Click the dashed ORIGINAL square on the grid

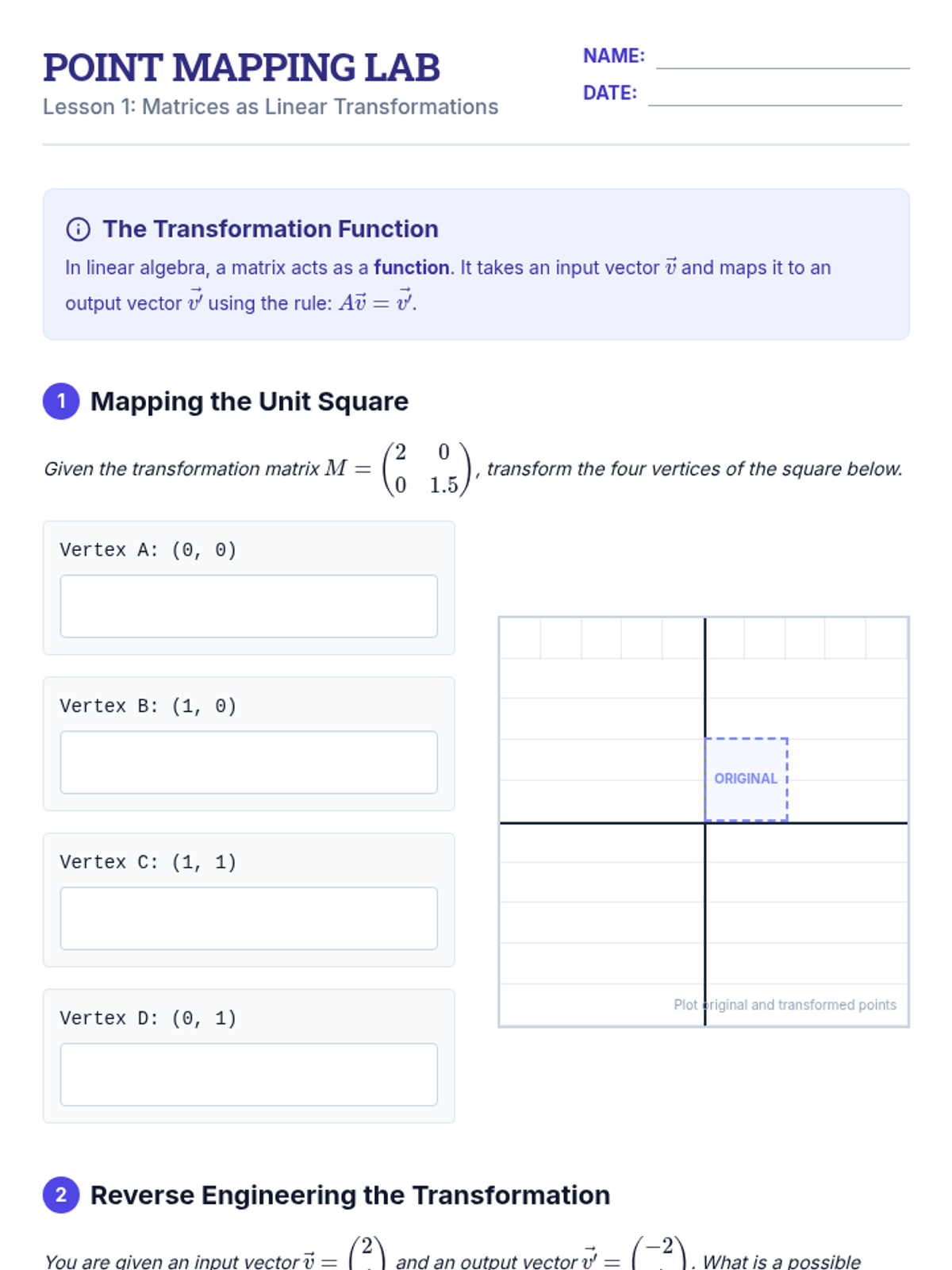(x=747, y=779)
